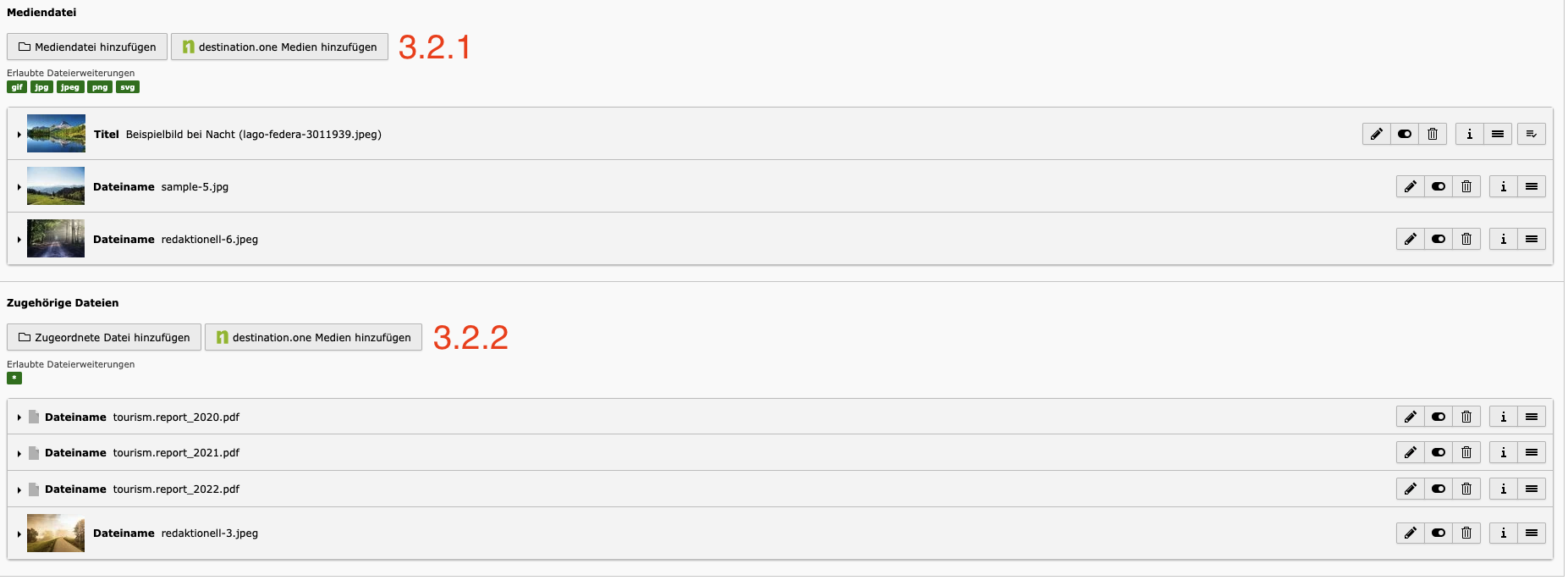Click Mediendatei hinzufügen button
Viewport: 1568px width, 586px height.
click(87, 47)
